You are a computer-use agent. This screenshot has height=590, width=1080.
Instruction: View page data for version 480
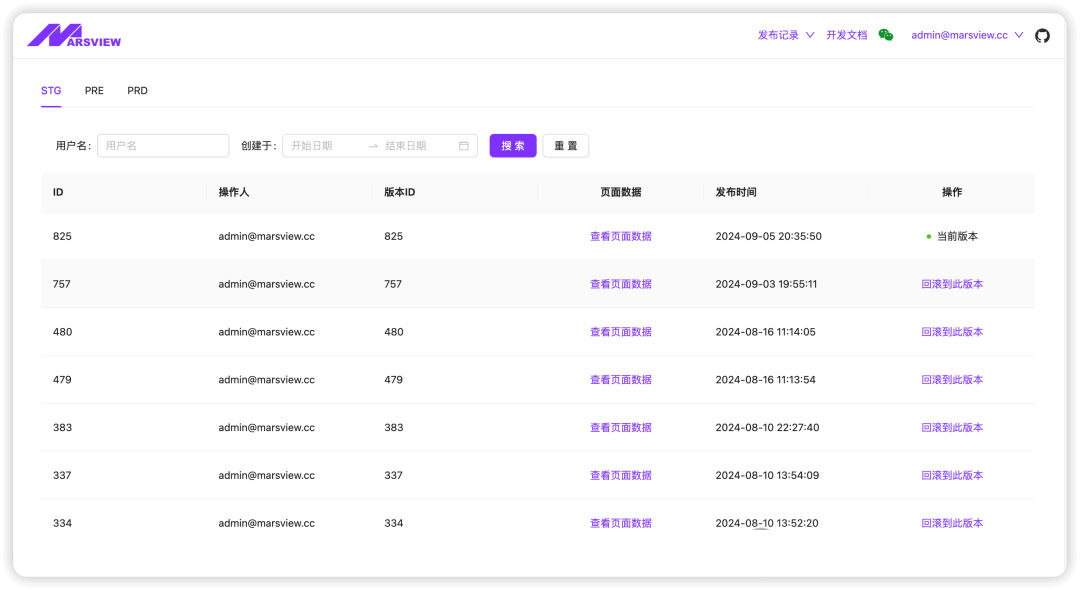coord(620,332)
